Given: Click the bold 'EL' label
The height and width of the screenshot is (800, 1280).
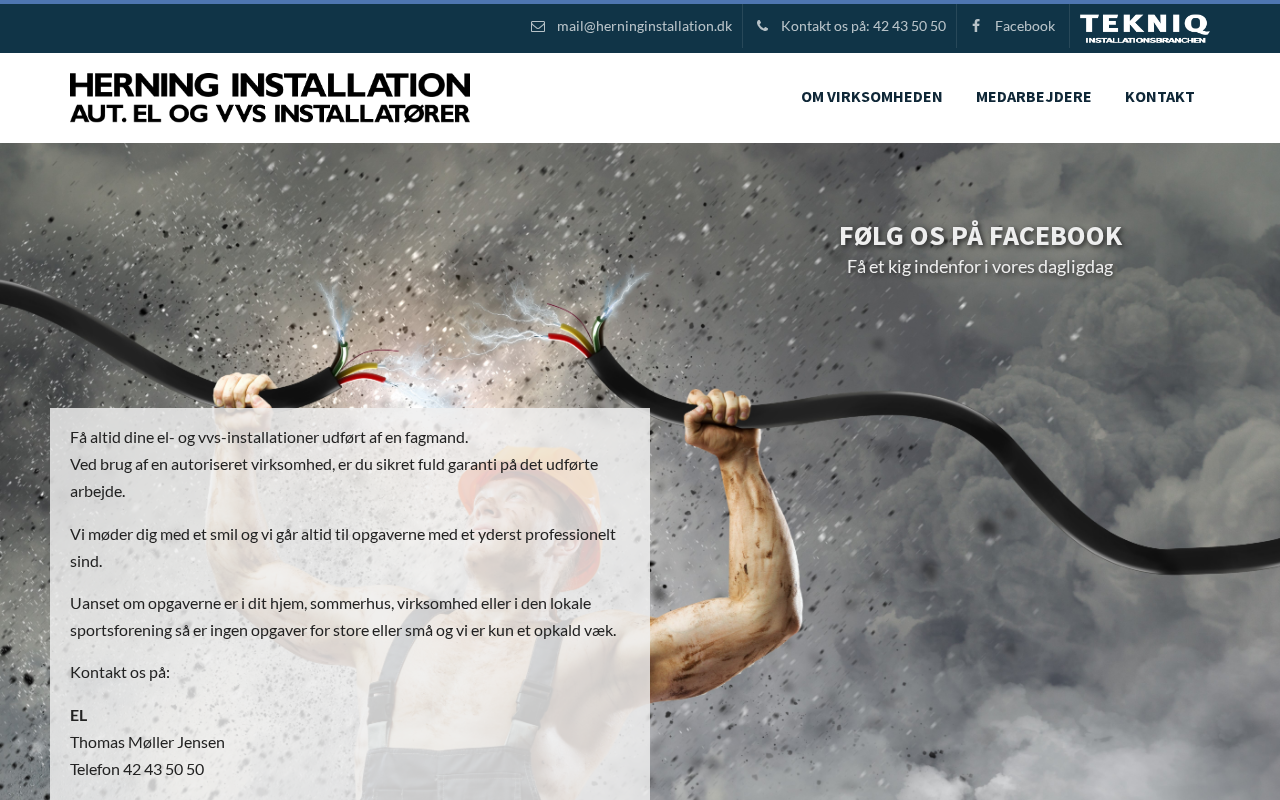Looking at the screenshot, I should [78, 715].
